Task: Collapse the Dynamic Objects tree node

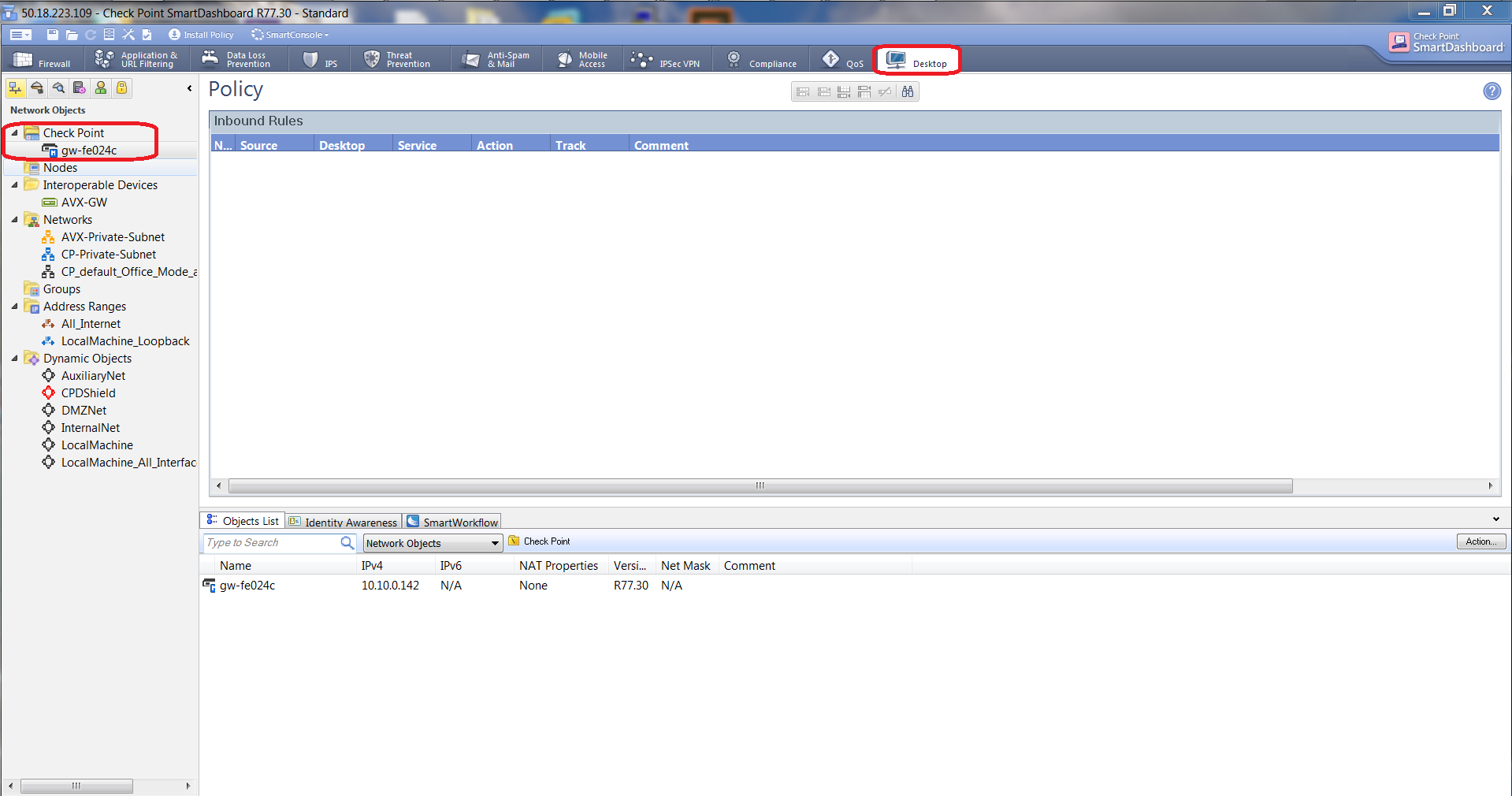Action: coord(15,359)
